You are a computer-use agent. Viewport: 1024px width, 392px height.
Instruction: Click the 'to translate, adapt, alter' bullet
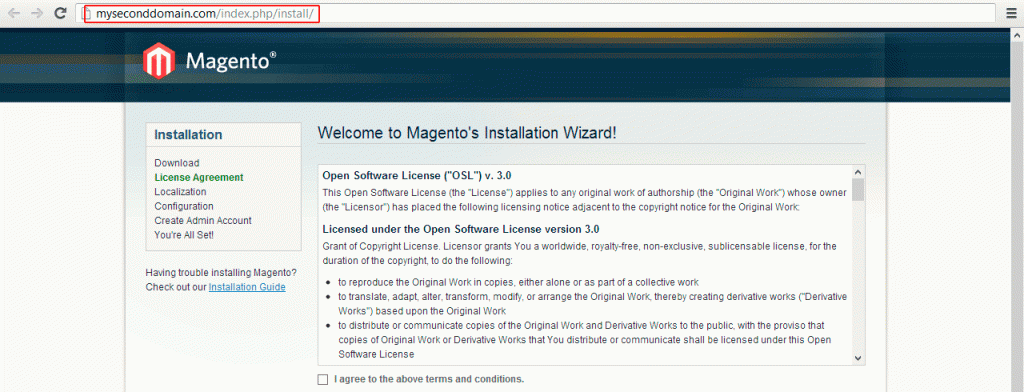[592, 303]
